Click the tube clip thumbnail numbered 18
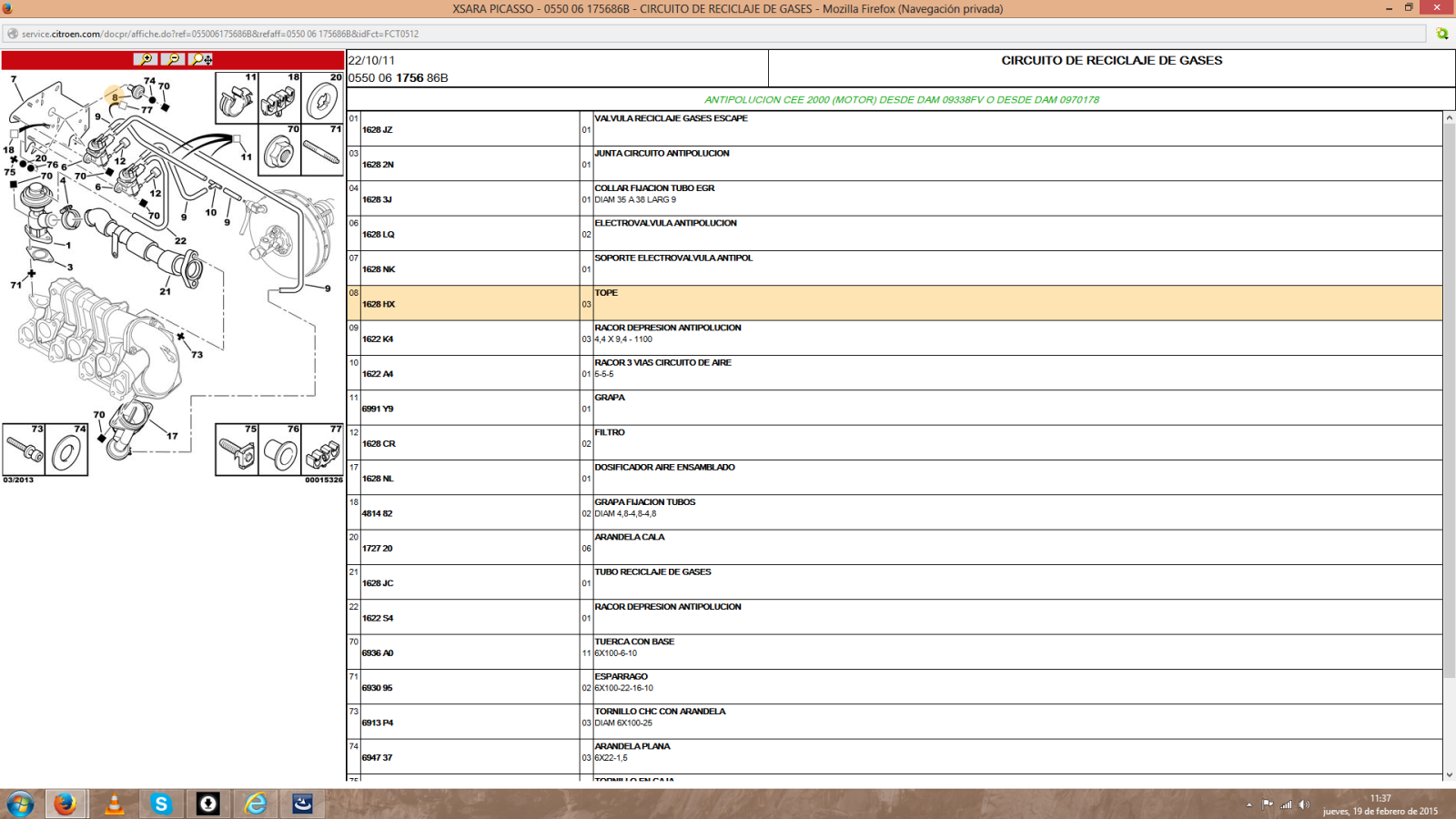The height and width of the screenshot is (819, 1456). (280, 98)
